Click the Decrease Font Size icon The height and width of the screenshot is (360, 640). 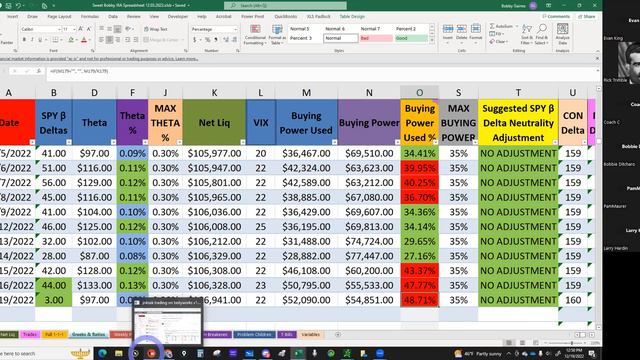(x=89, y=29)
